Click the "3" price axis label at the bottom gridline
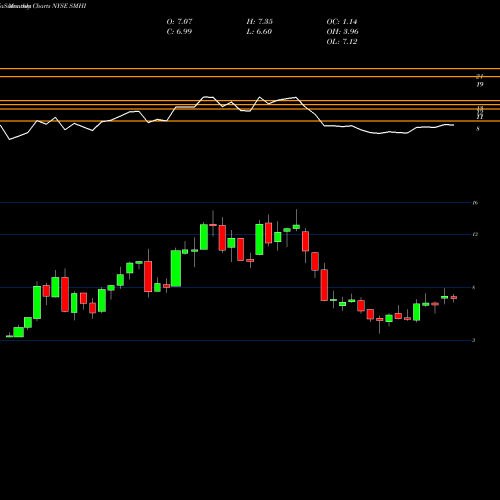The image size is (500, 500). click(474, 340)
